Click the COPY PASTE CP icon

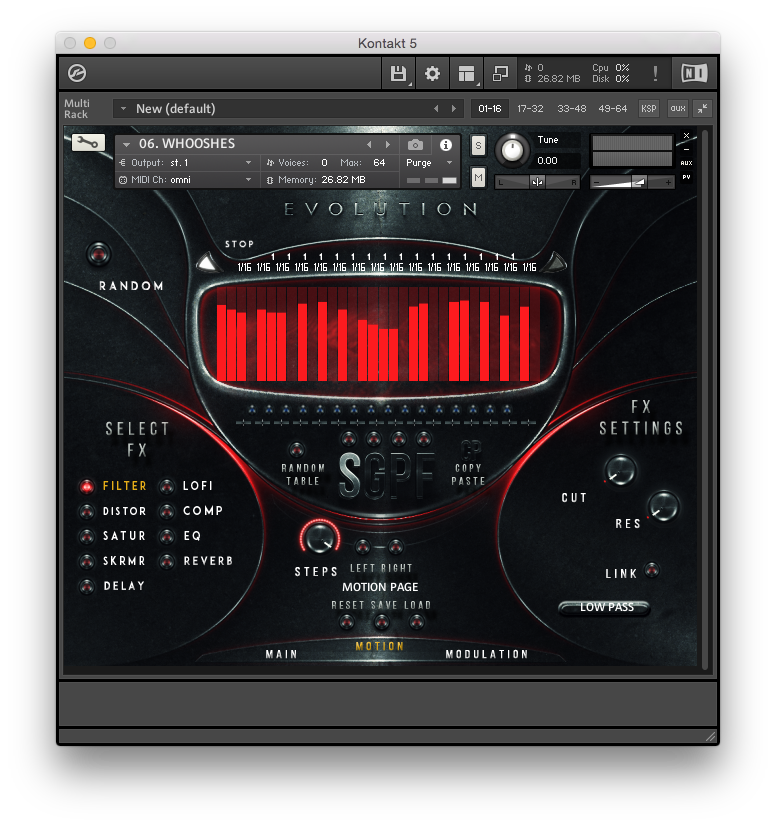(x=470, y=450)
